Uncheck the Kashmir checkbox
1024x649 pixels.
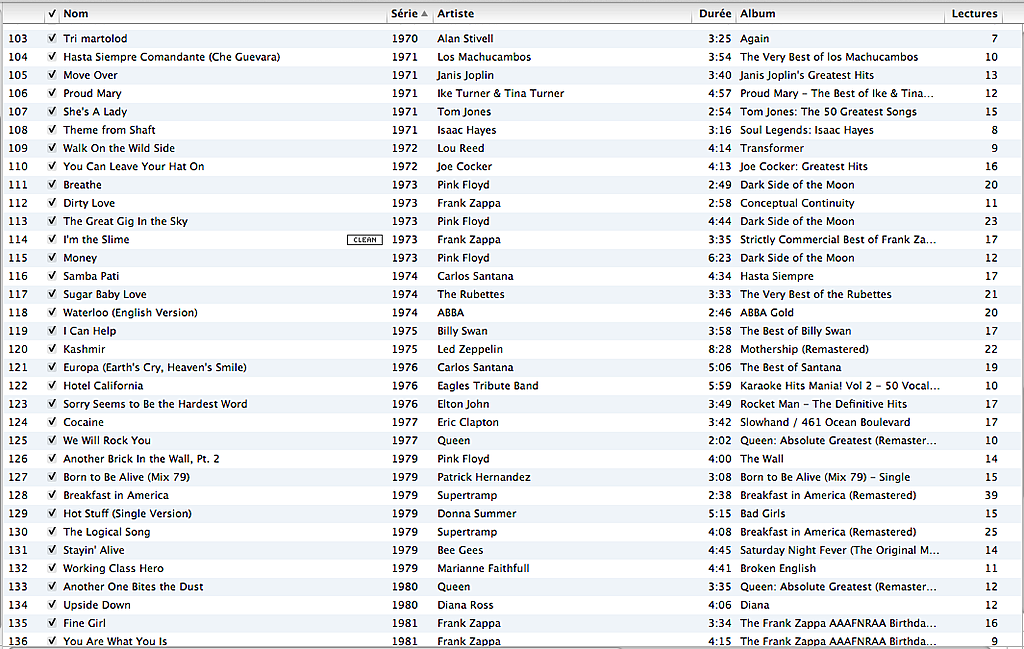[x=52, y=349]
